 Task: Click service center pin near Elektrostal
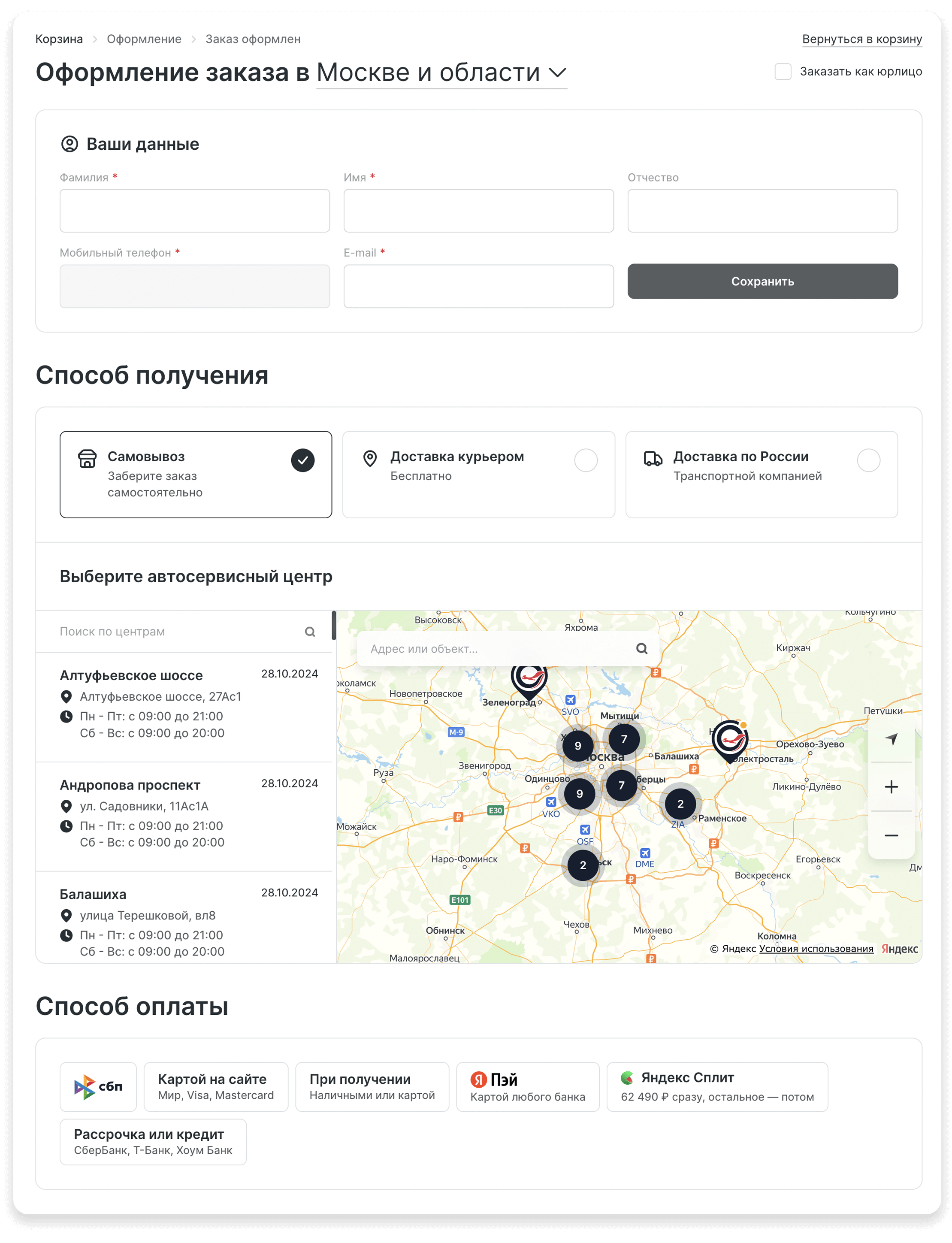click(730, 738)
